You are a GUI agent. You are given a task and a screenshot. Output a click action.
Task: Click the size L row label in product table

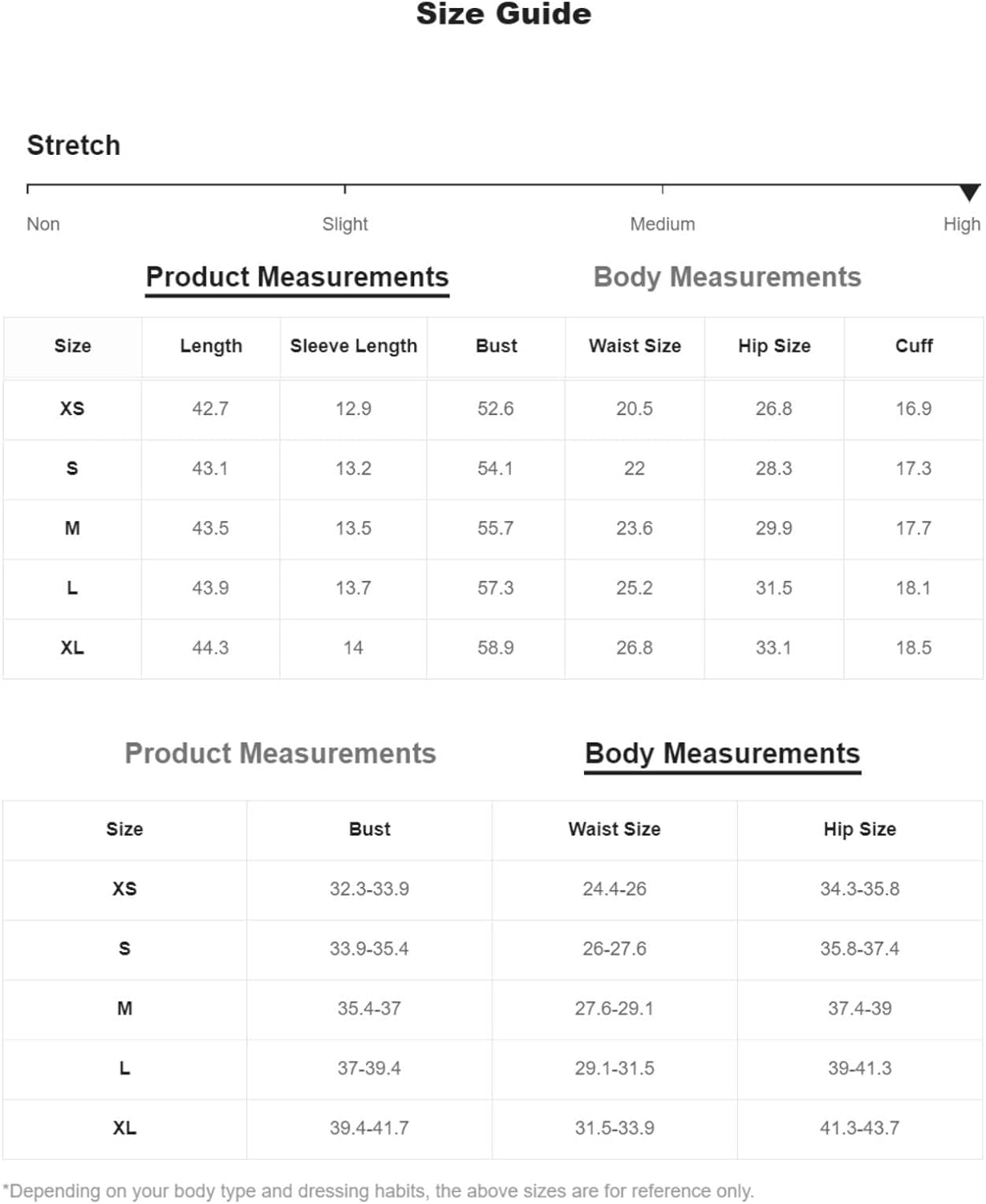pyautogui.click(x=72, y=588)
